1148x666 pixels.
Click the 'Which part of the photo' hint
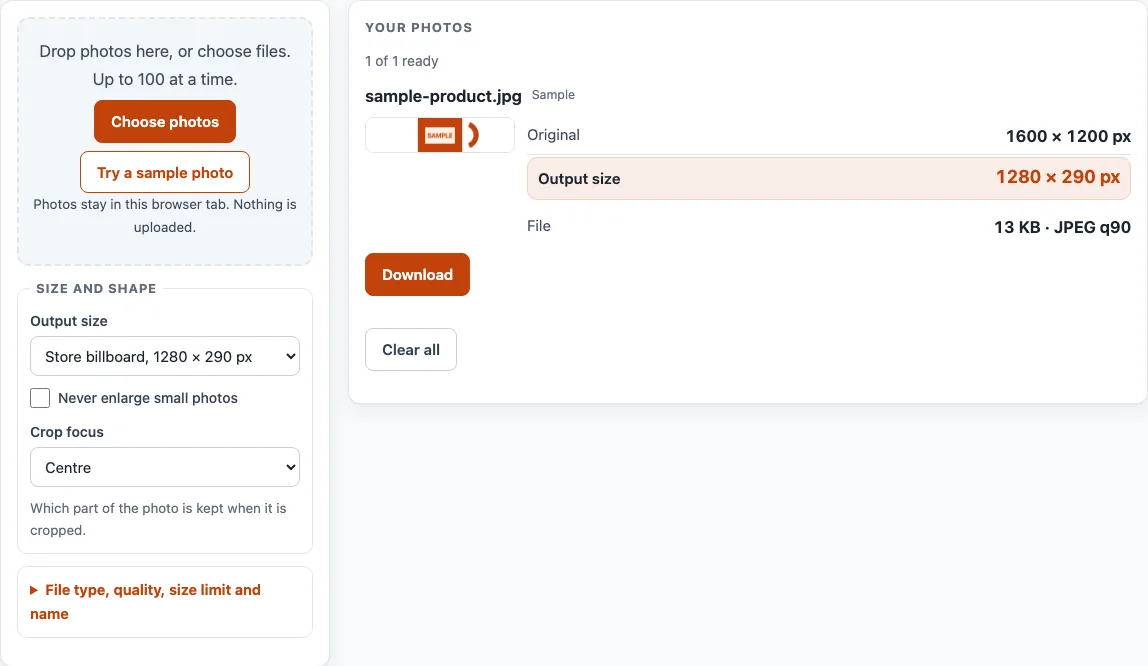pos(158,519)
